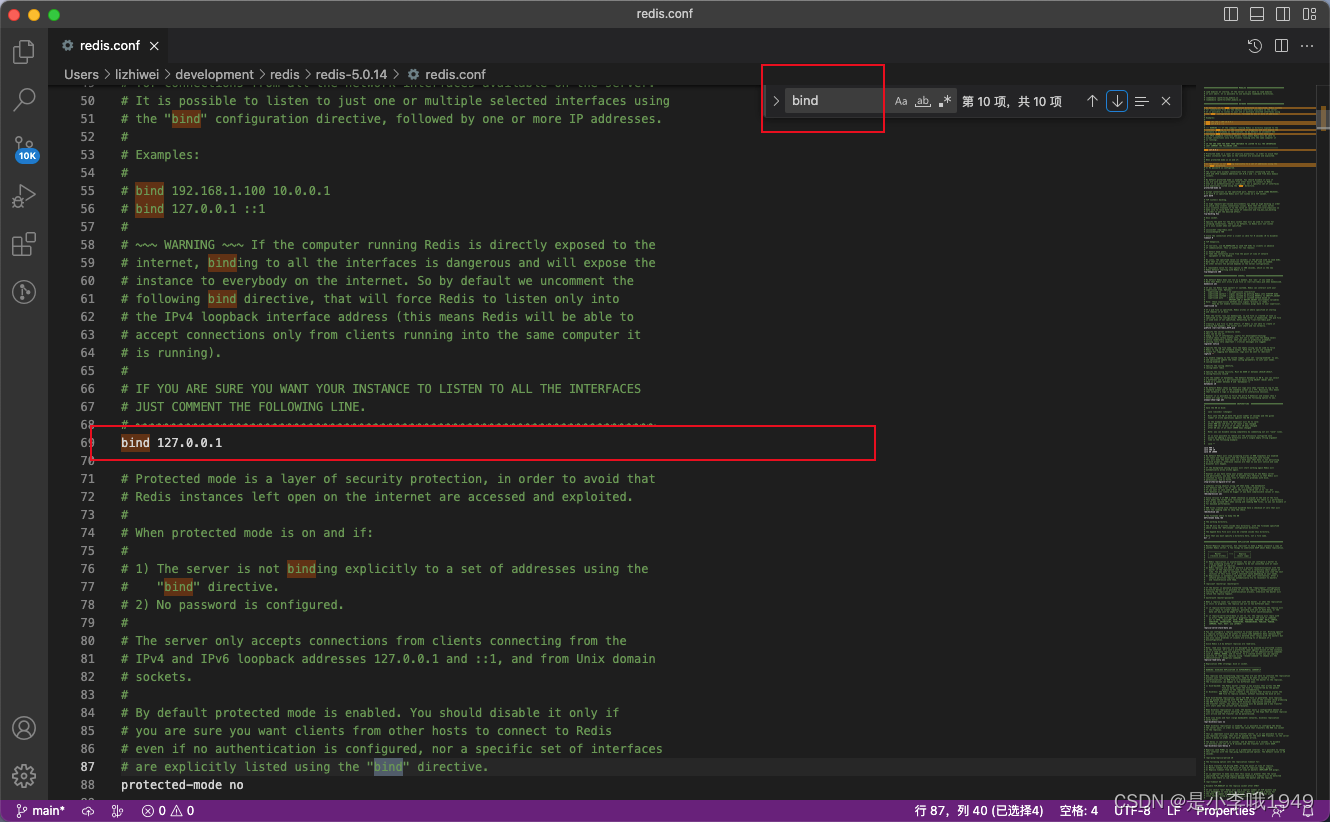Toggle primary side bar layout icon

pos(1231,14)
